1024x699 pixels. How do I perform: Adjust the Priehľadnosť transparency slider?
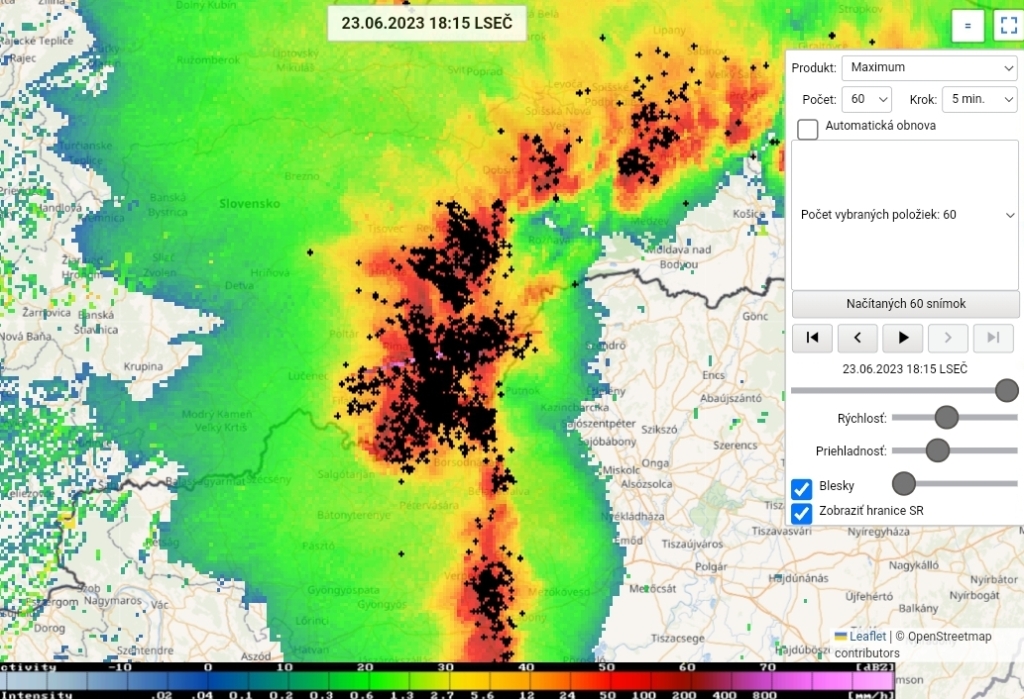(x=937, y=450)
